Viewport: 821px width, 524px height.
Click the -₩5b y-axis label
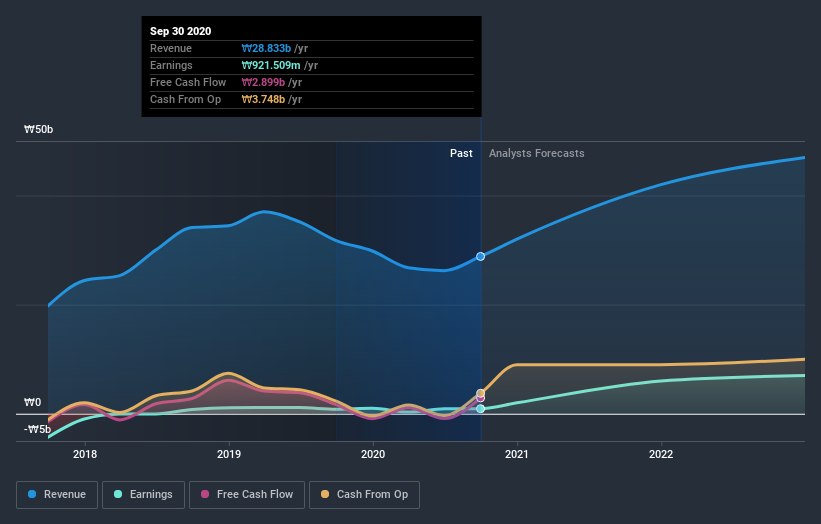[37, 429]
